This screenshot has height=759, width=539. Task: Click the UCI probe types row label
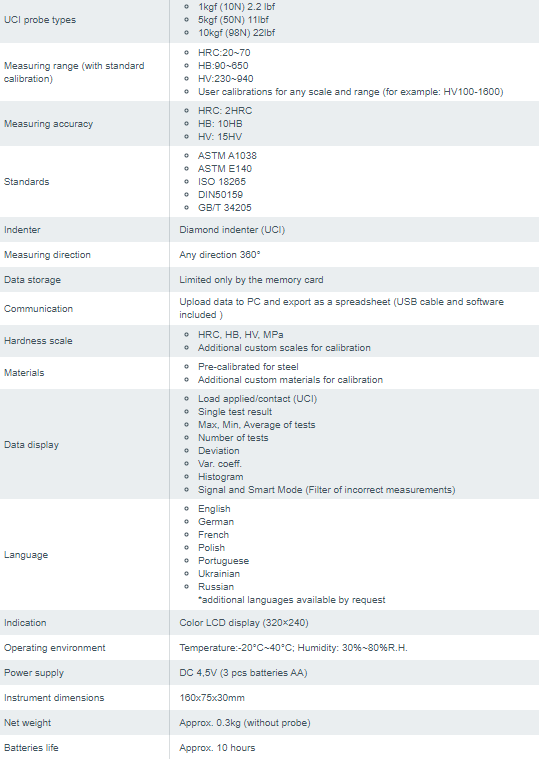40,20
